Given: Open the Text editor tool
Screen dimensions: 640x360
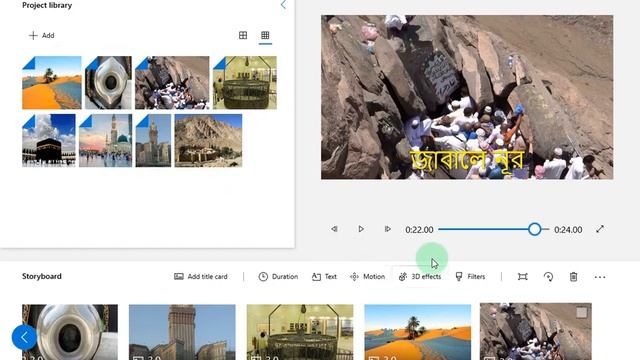Looking at the screenshot, I should 324,277.
